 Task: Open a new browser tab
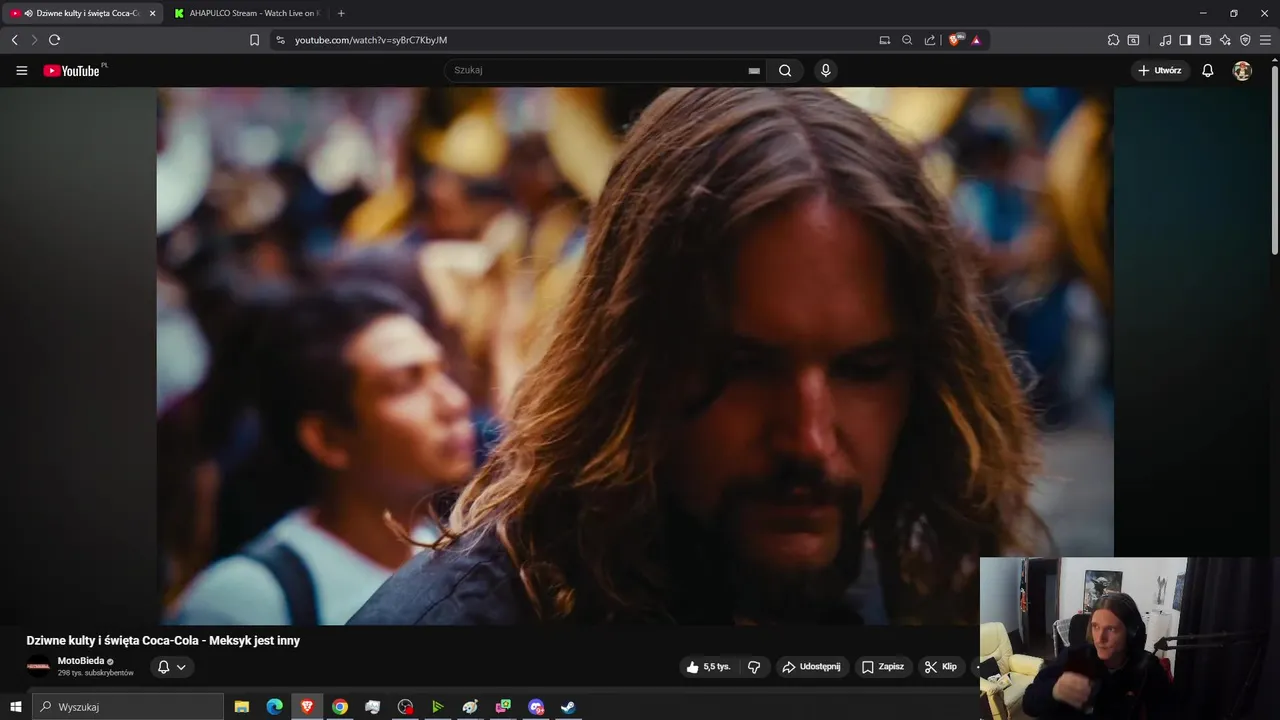(341, 13)
